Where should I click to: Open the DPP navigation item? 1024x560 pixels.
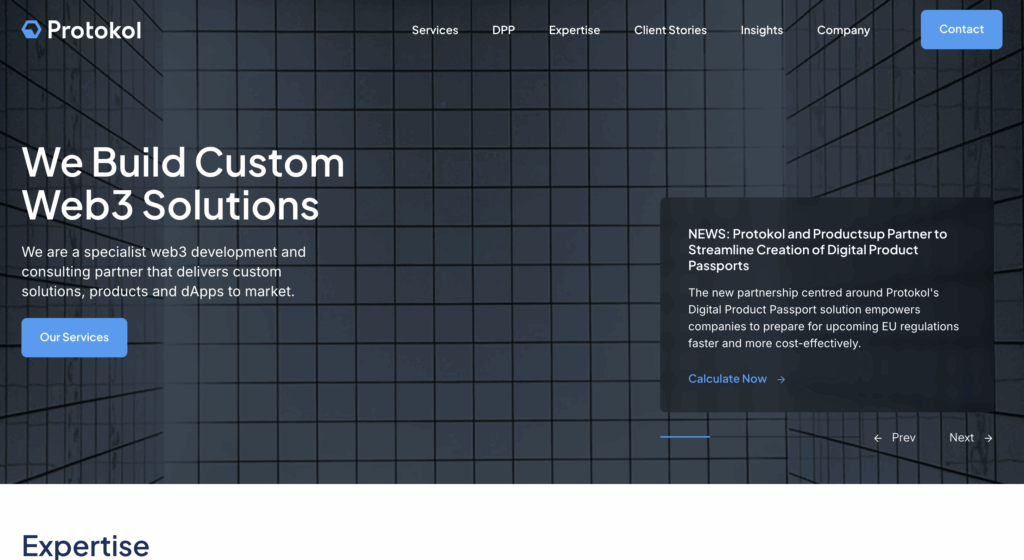[504, 30]
